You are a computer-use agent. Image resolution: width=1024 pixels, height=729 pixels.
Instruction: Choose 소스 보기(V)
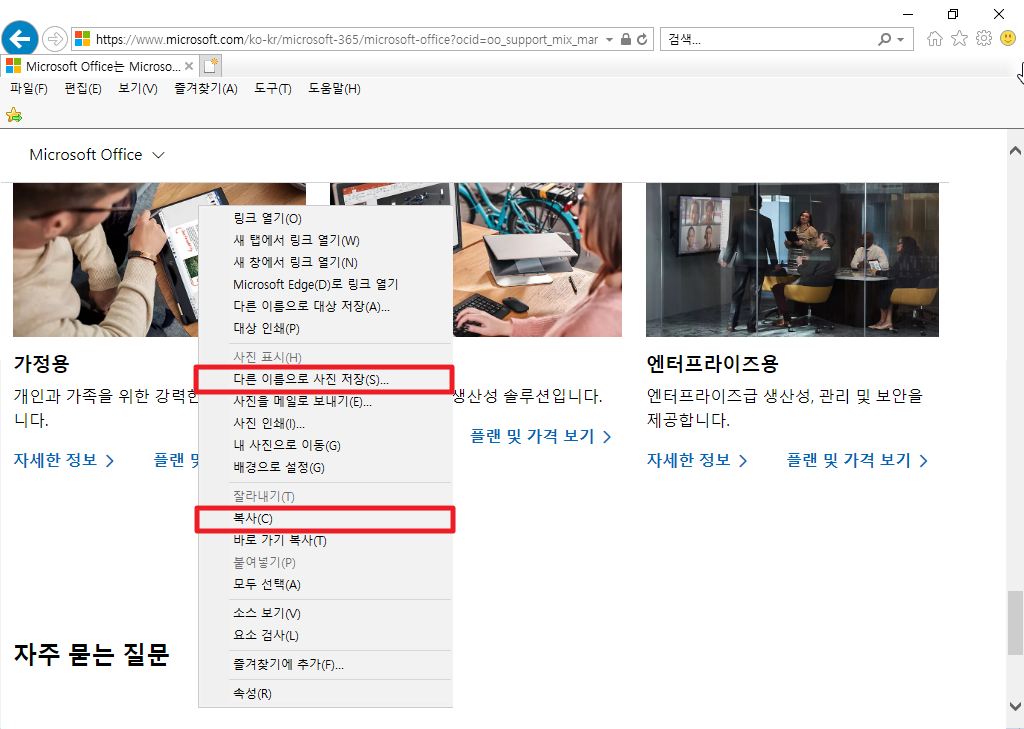click(x=325, y=613)
